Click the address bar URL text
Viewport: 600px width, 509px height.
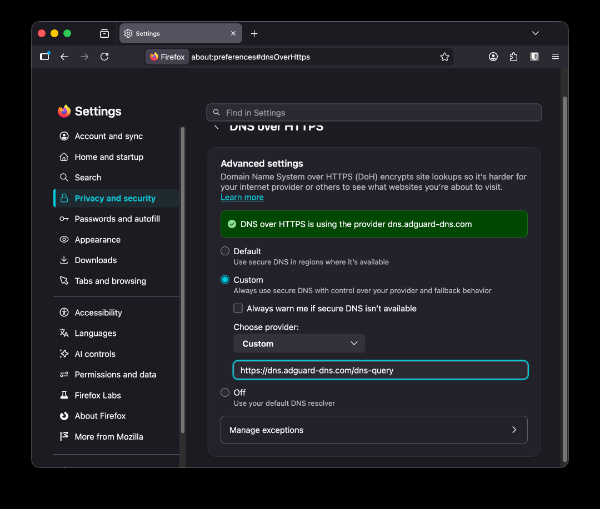(251, 57)
